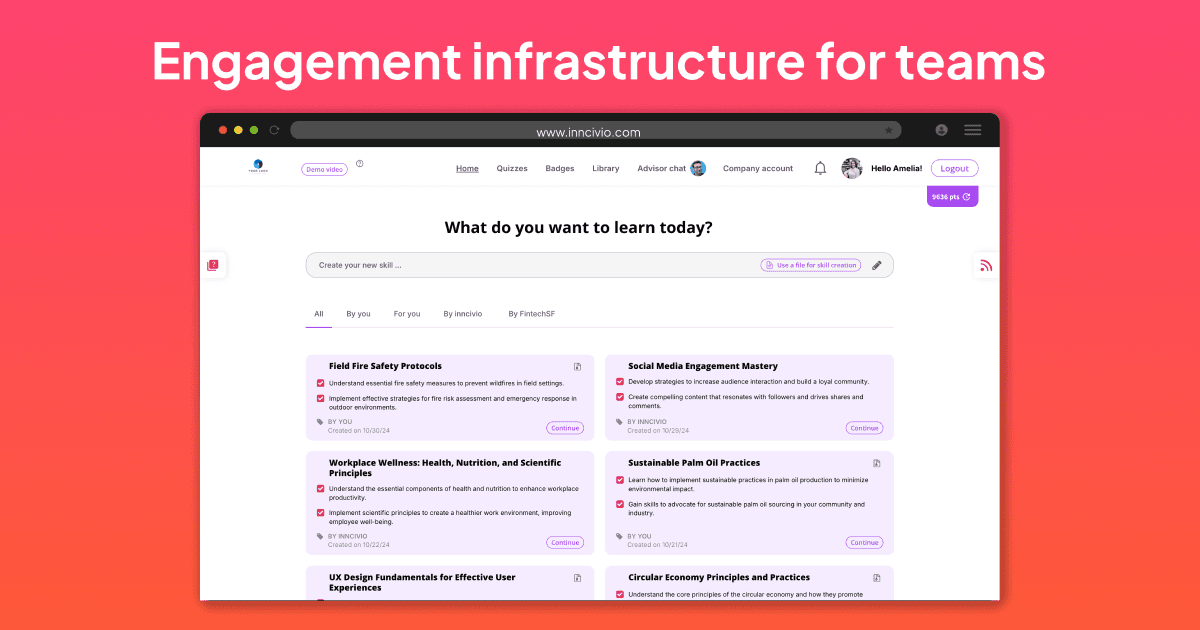Click file icon on Sustainable Palm Oil card
Viewport: 1200px width, 630px height.
877,463
